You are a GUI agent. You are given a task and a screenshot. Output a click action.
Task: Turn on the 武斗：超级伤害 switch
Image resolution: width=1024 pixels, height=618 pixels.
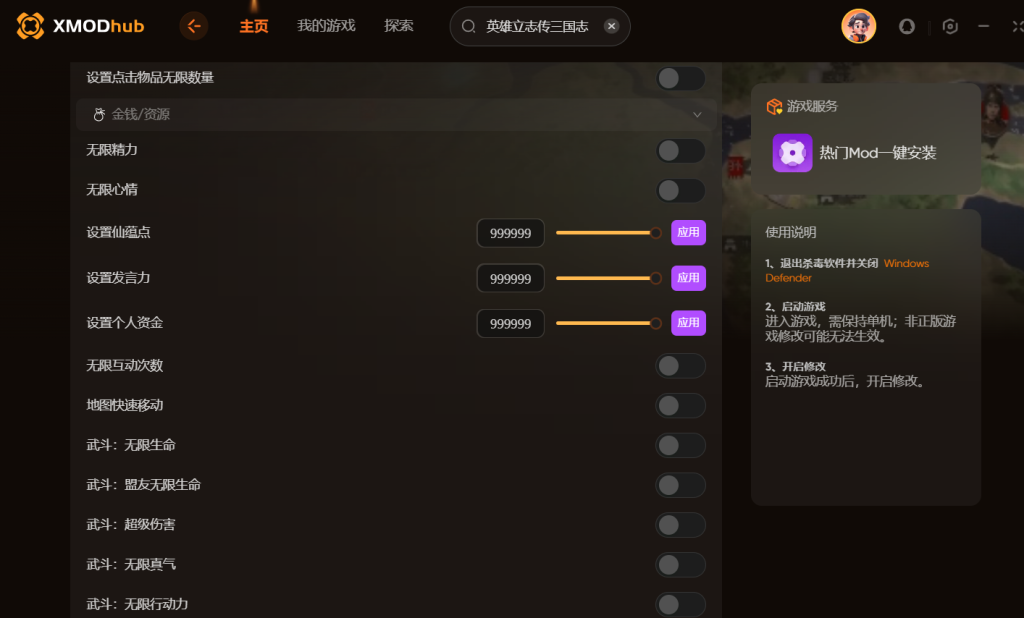click(x=680, y=525)
